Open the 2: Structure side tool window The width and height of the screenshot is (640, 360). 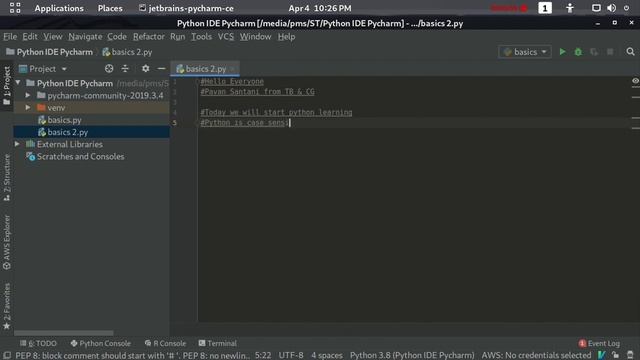pyautogui.click(x=7, y=177)
